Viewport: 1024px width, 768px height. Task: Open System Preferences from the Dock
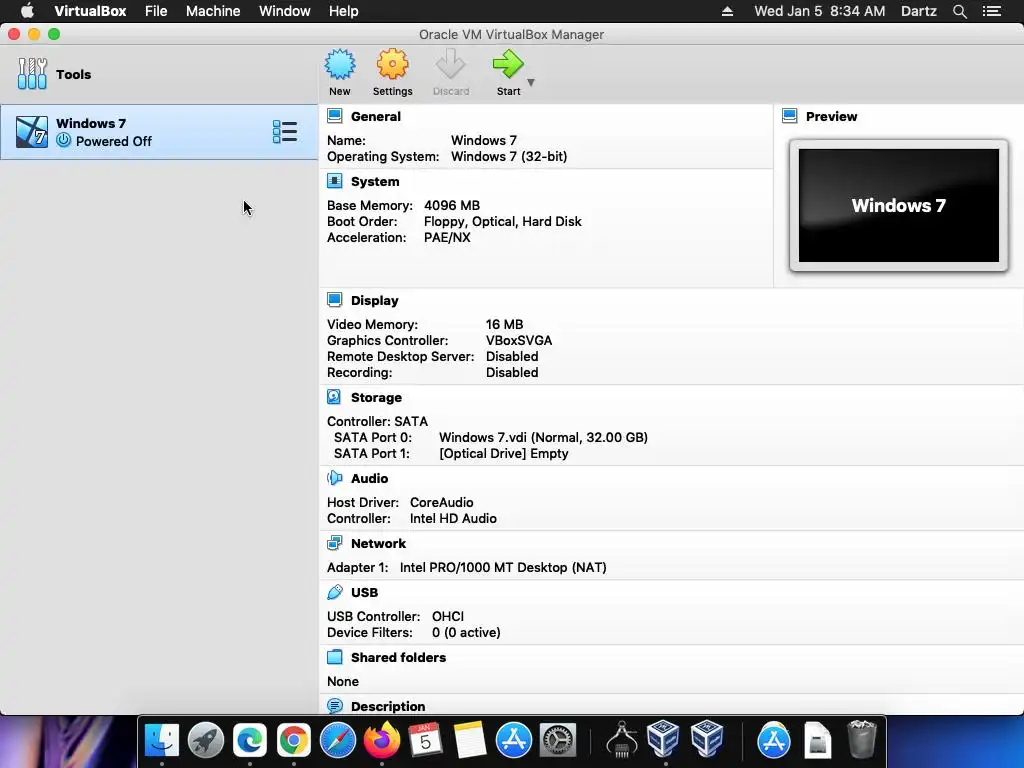pos(558,740)
